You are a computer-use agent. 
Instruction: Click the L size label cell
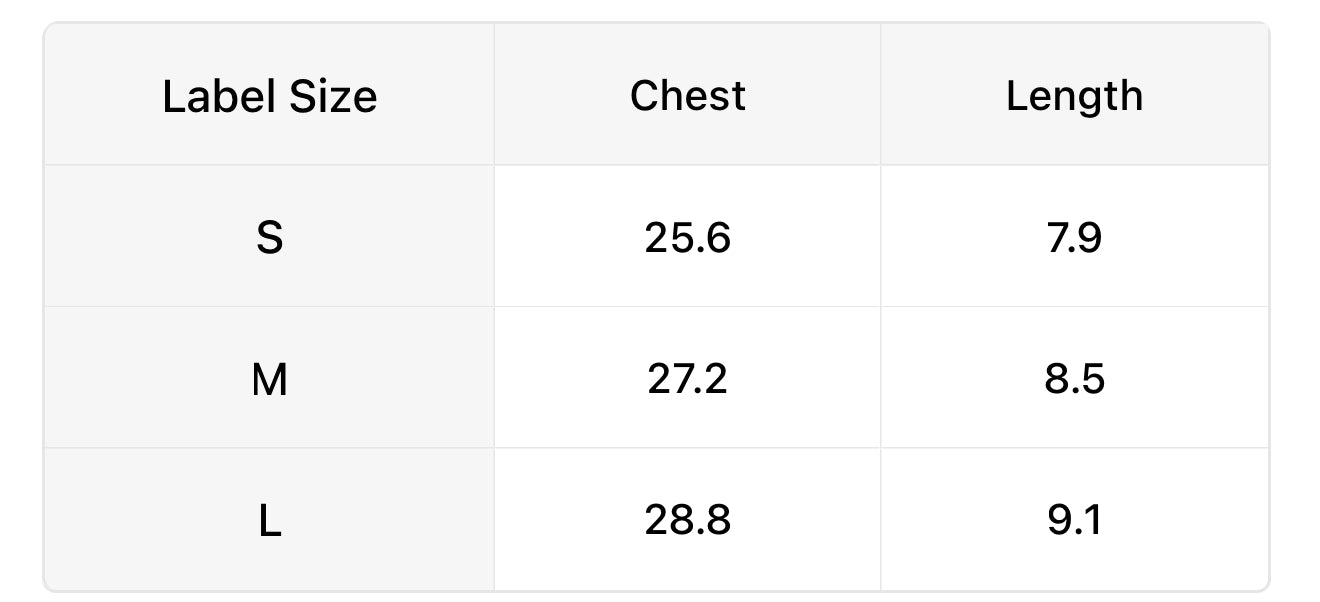pyautogui.click(x=269, y=521)
